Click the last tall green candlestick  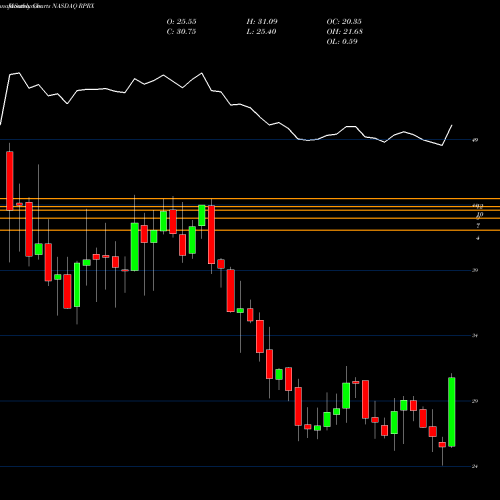point(452,412)
